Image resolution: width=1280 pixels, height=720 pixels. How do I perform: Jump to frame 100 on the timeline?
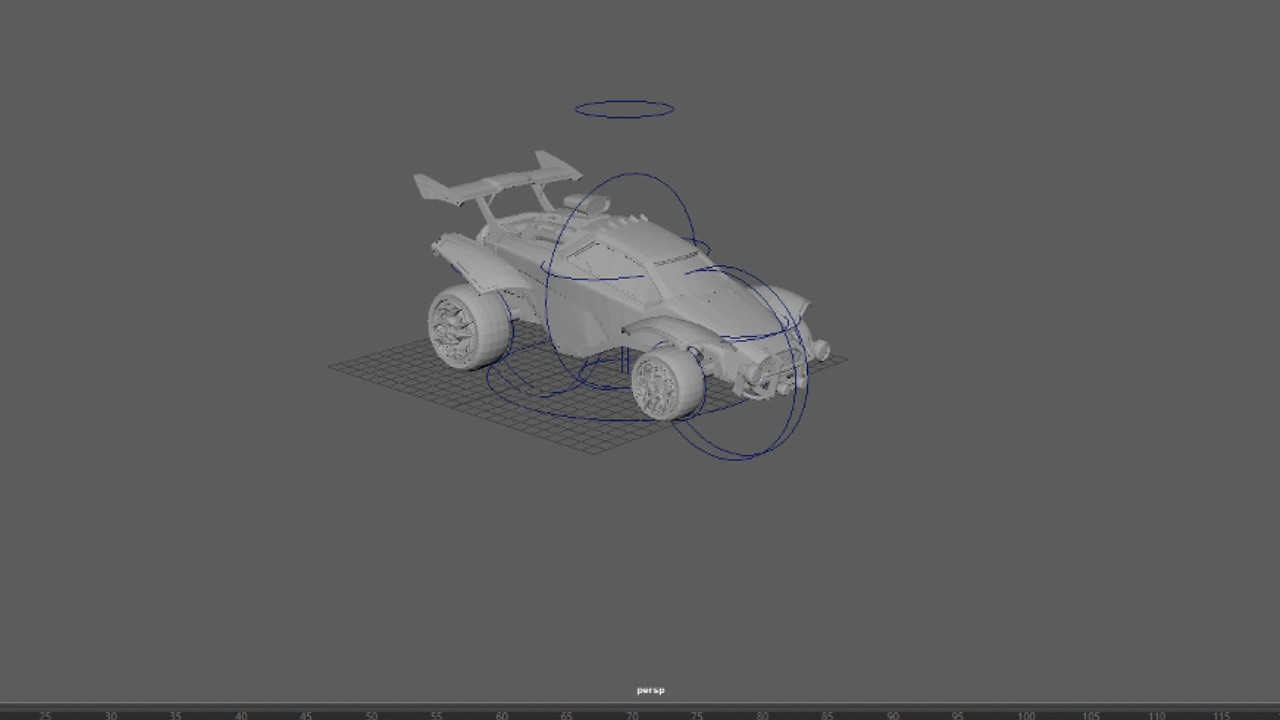point(1025,714)
